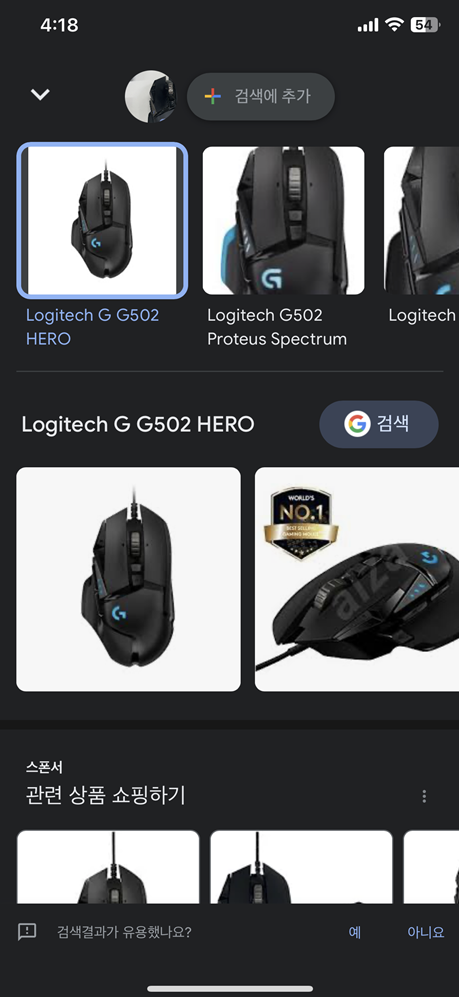Tap the circular searched image thumbnail
459x997 pixels.
150,96
